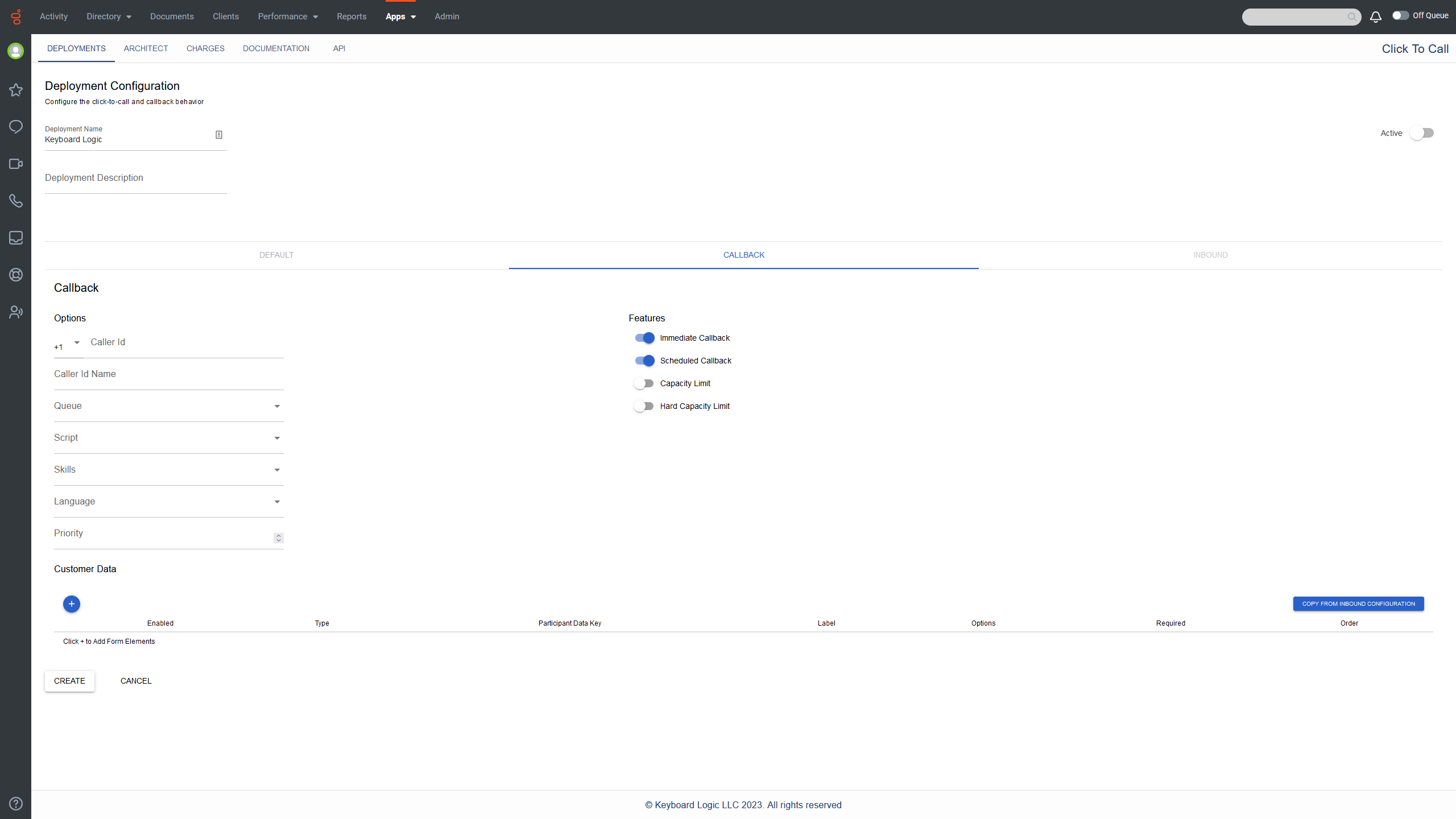Click Copy From Inbound Configuration button
Screen dimensions: 1456x819
(1358, 603)
